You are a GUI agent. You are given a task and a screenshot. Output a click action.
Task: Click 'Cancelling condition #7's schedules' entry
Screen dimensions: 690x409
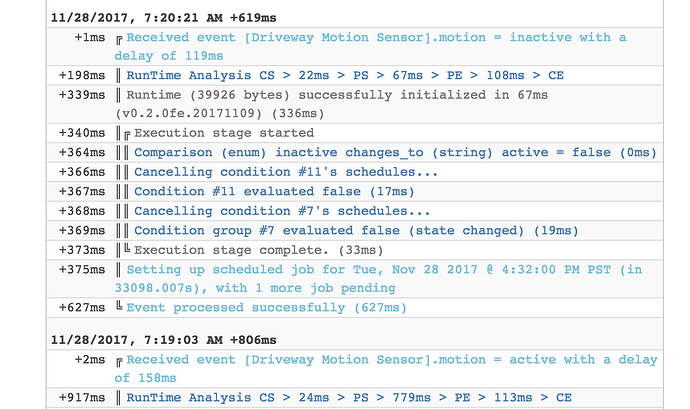[282, 211]
